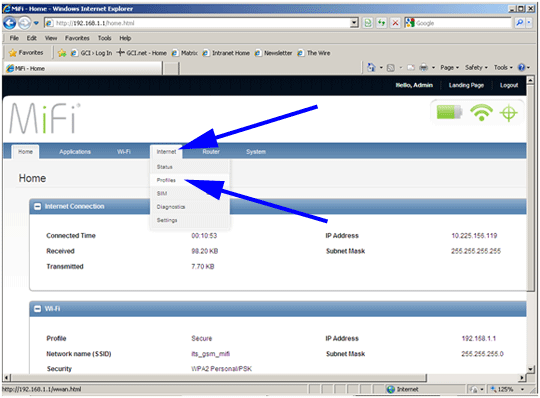Click the RSS feeds icon
The height and width of the screenshot is (398, 540).
pyautogui.click(x=391, y=68)
